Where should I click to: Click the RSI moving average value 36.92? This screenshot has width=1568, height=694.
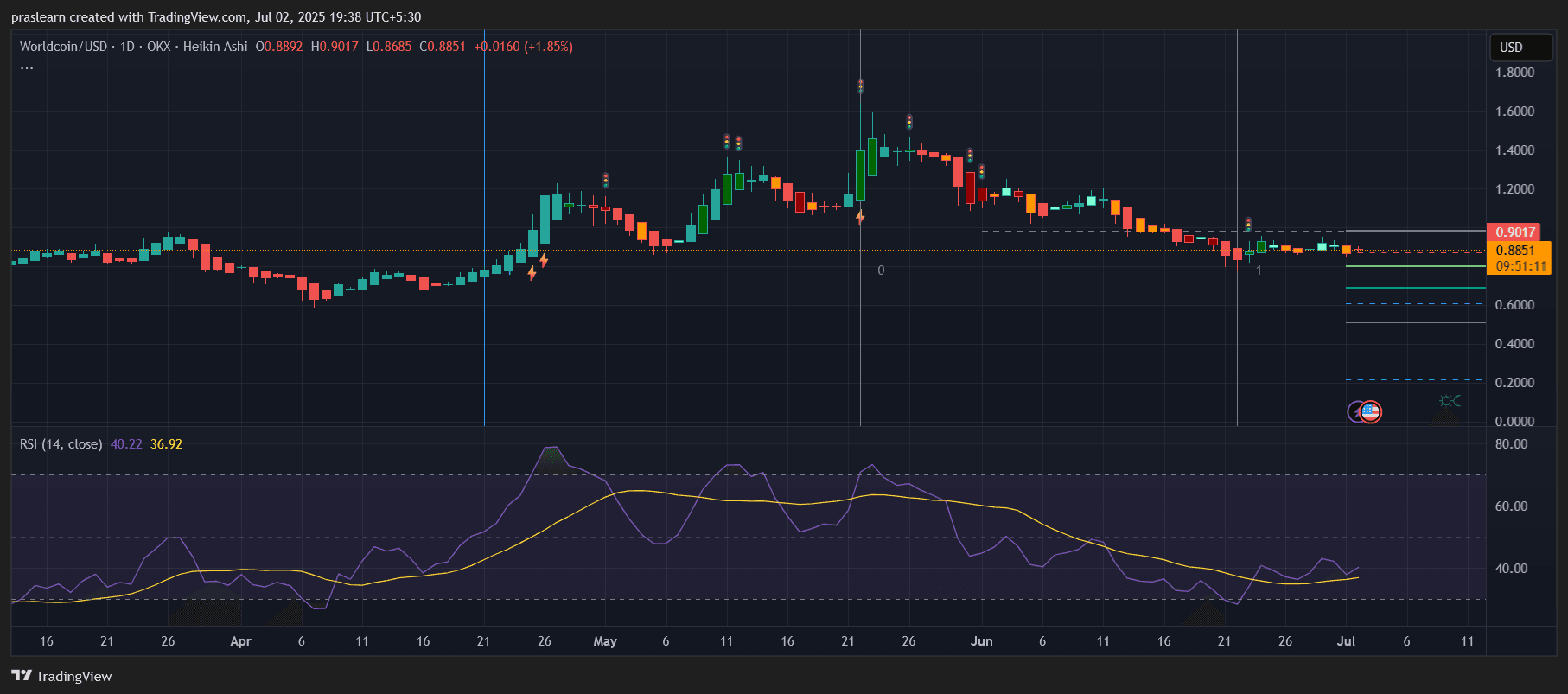(166, 444)
